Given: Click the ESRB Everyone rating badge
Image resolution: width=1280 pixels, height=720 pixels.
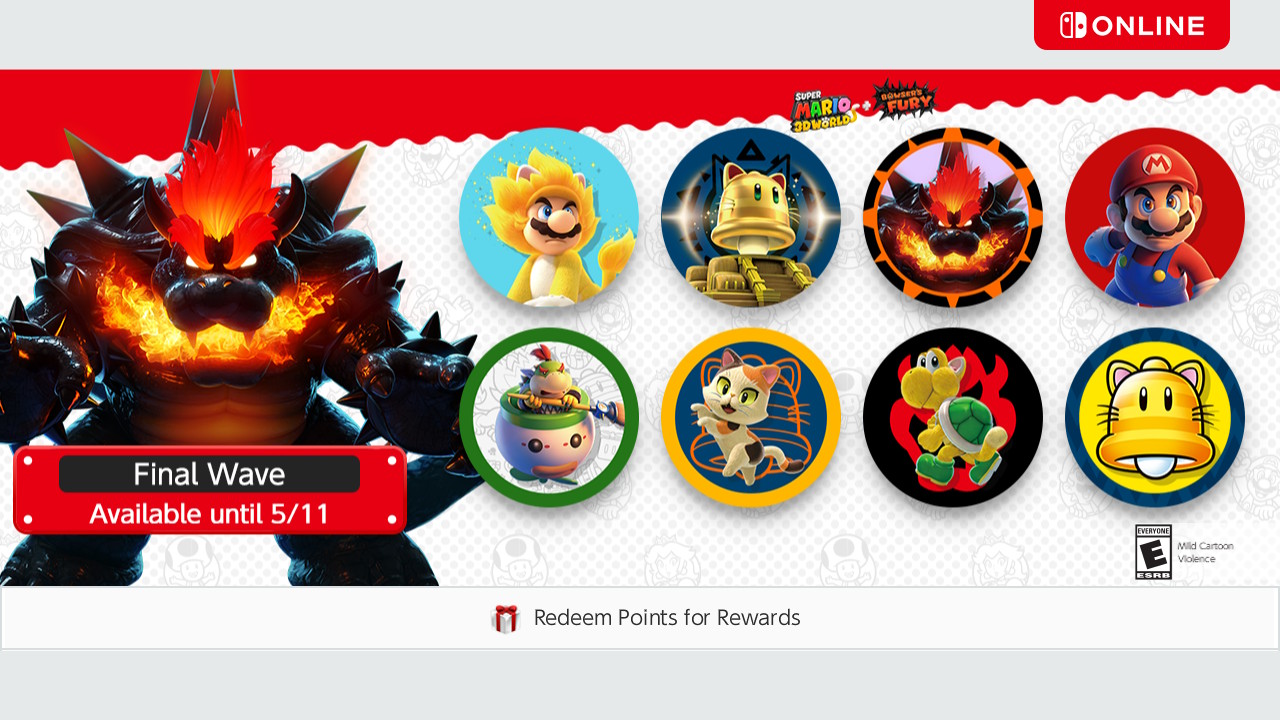Looking at the screenshot, I should (1153, 552).
